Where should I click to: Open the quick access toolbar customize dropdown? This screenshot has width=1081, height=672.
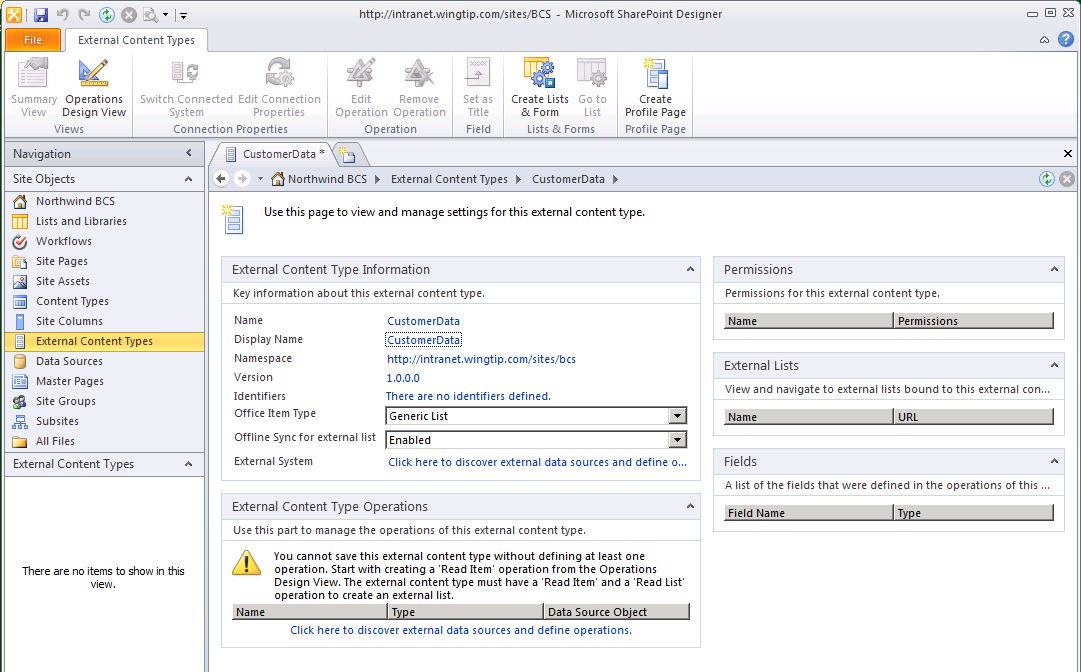(183, 14)
